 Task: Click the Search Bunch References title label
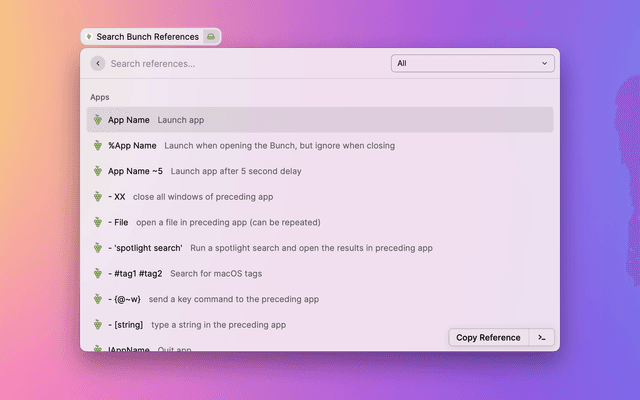[x=147, y=37]
